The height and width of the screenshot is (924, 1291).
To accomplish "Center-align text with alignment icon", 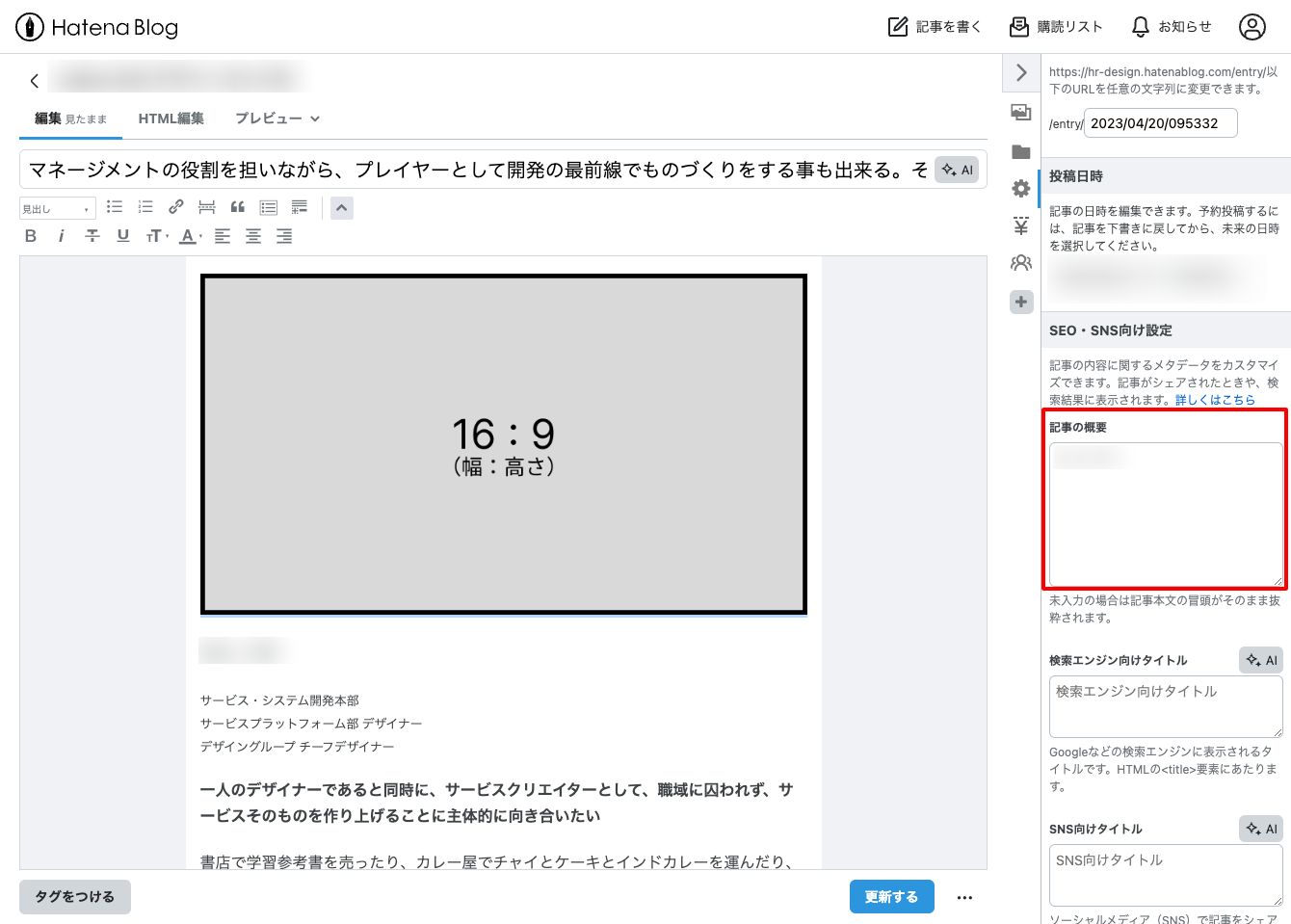I will [x=253, y=236].
